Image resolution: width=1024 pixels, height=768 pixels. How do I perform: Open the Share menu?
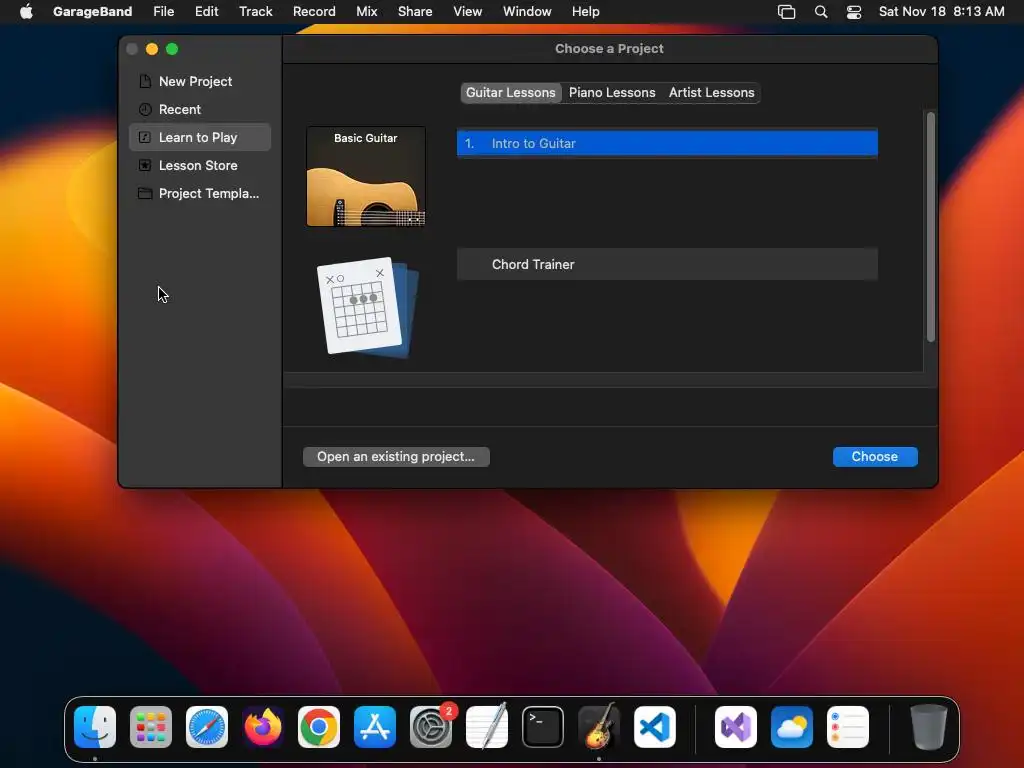click(x=415, y=12)
